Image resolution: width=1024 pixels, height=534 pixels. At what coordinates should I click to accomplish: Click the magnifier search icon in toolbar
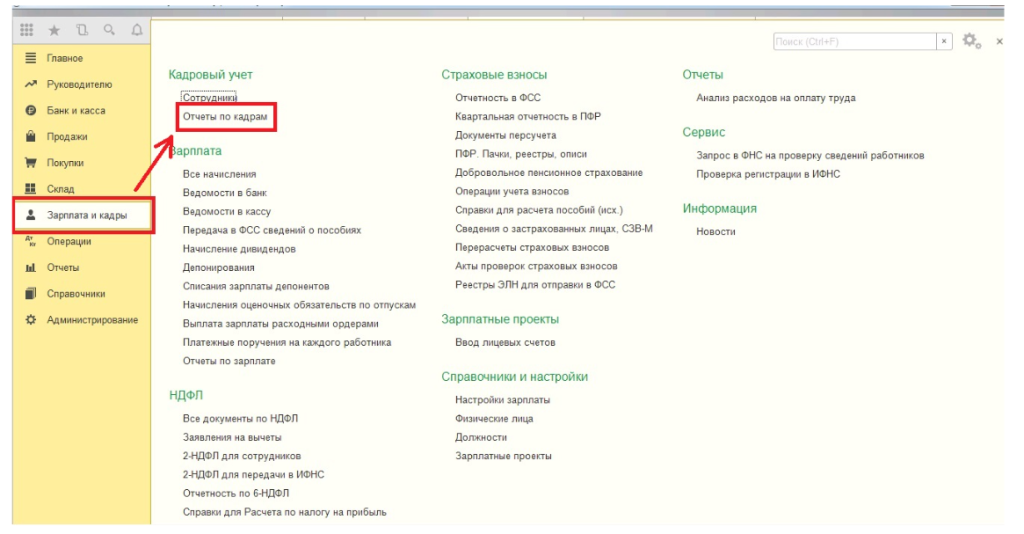(109, 30)
